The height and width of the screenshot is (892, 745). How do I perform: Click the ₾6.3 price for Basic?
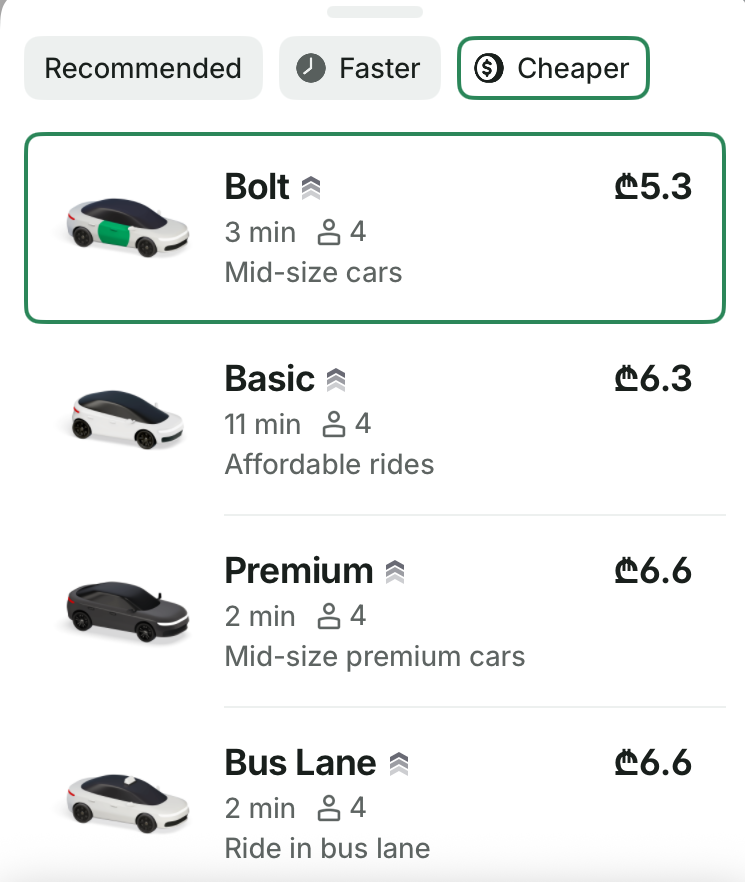tap(653, 379)
